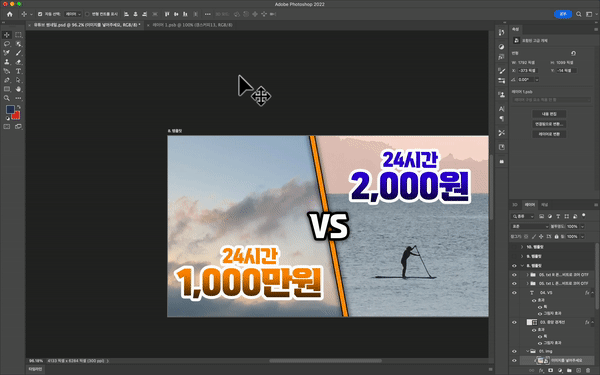Reset transform icon in Properties panel
The height and width of the screenshot is (375, 600).
pos(573,53)
